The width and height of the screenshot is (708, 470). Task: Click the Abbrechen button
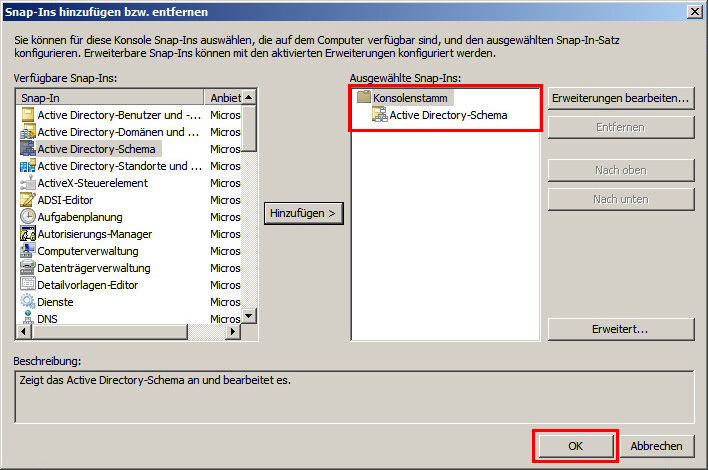click(656, 446)
